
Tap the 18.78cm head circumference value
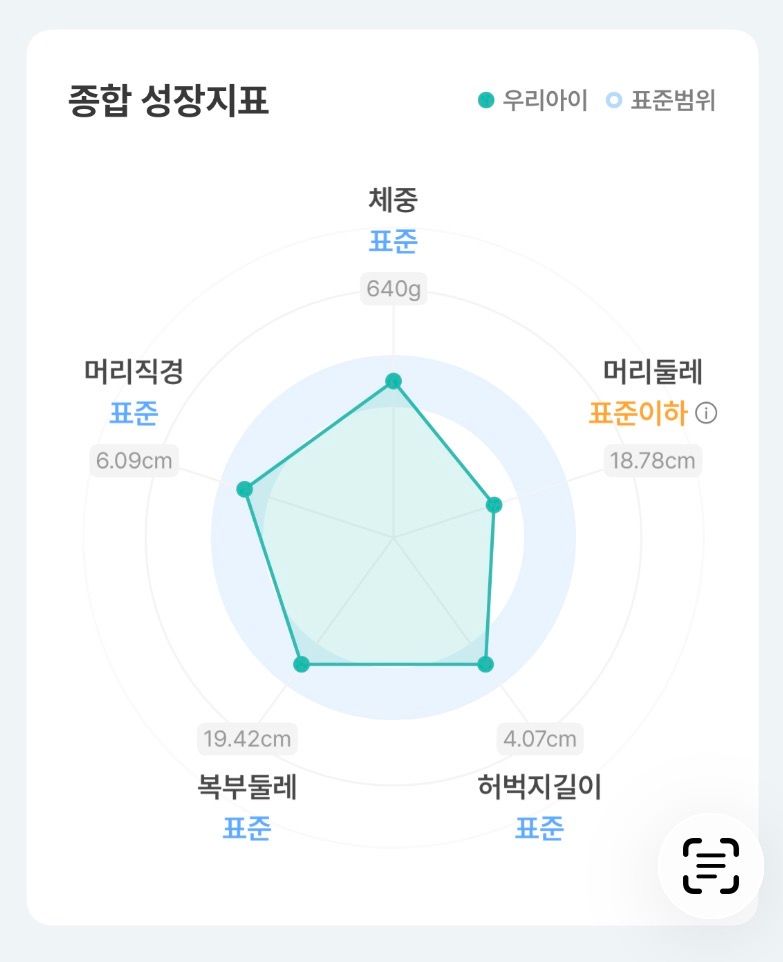click(x=653, y=460)
